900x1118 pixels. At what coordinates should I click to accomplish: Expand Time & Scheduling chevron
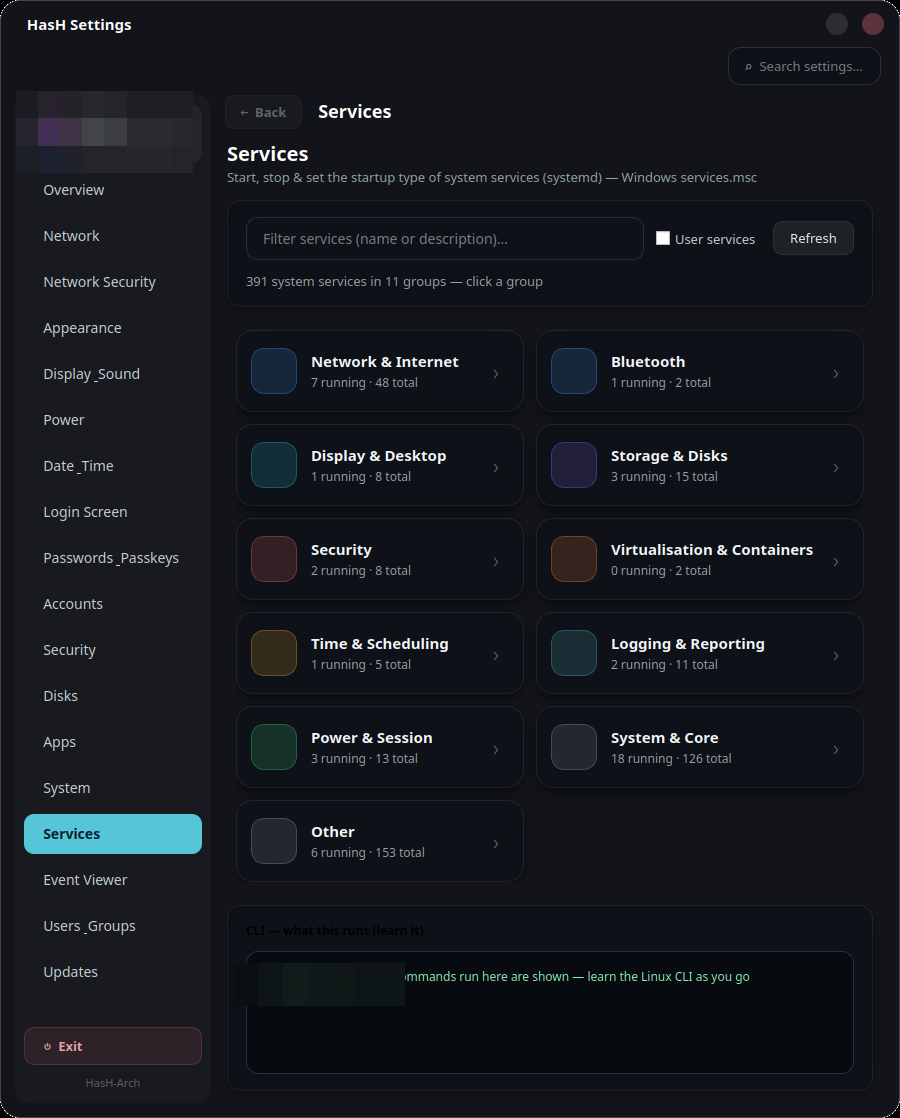tap(496, 656)
